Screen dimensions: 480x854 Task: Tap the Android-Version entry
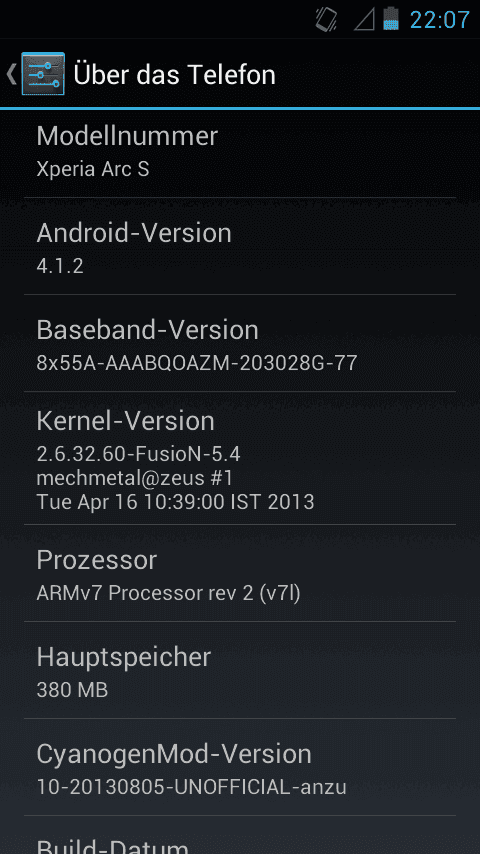point(240,246)
